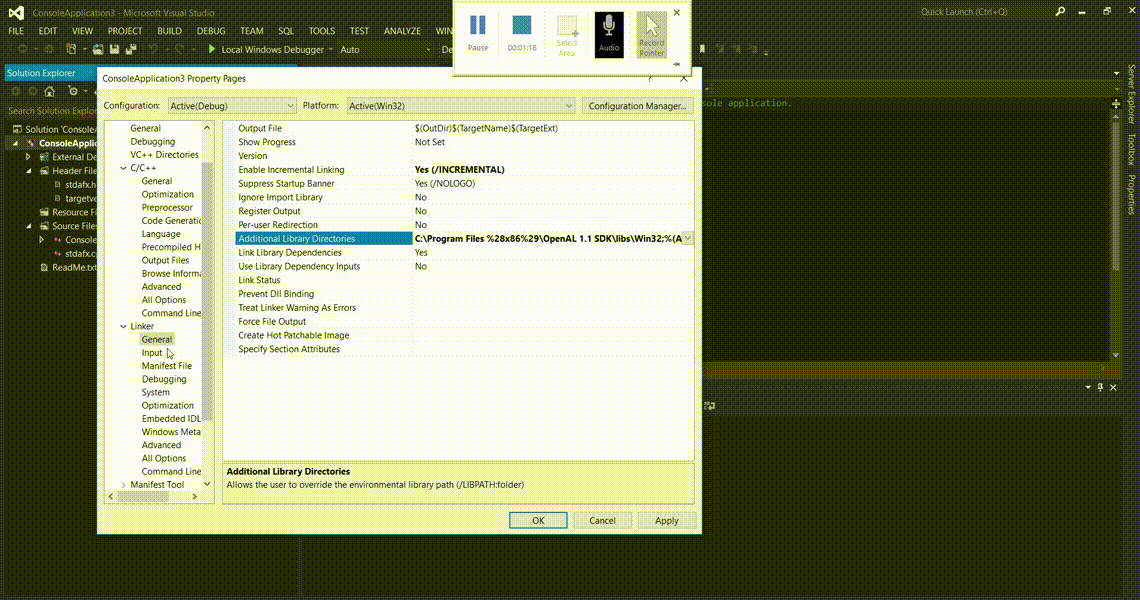Click the property tree scroll-down arrow
The image size is (1140, 600).
207,484
